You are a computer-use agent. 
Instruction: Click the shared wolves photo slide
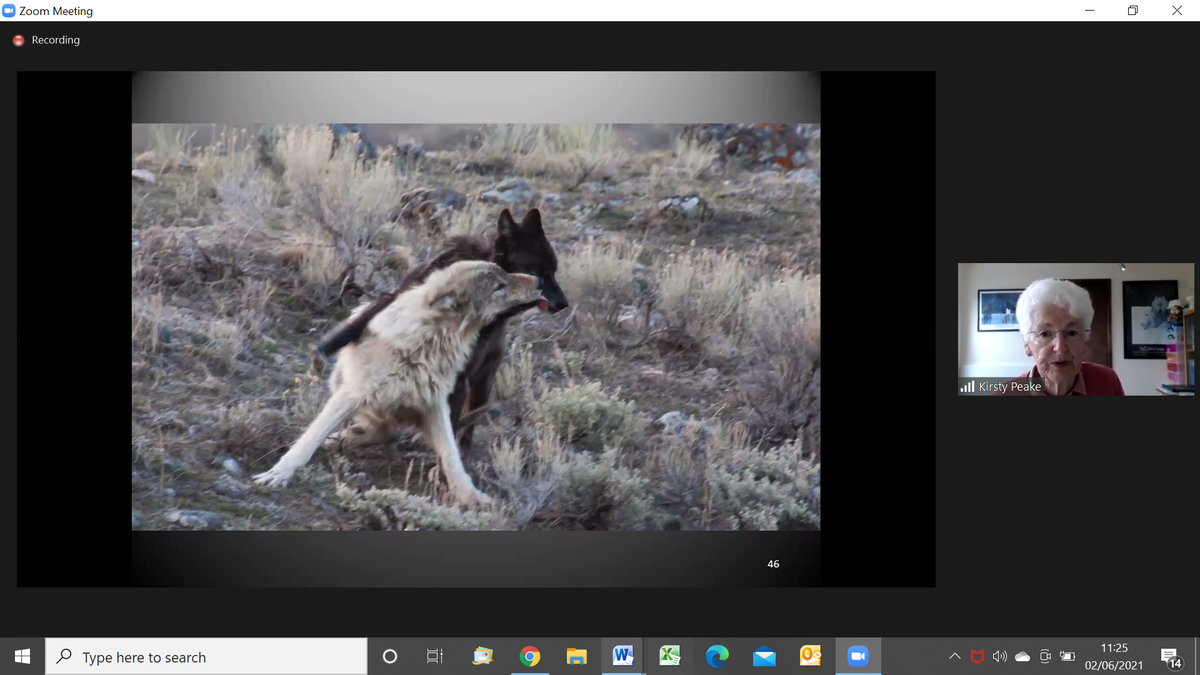(x=476, y=326)
